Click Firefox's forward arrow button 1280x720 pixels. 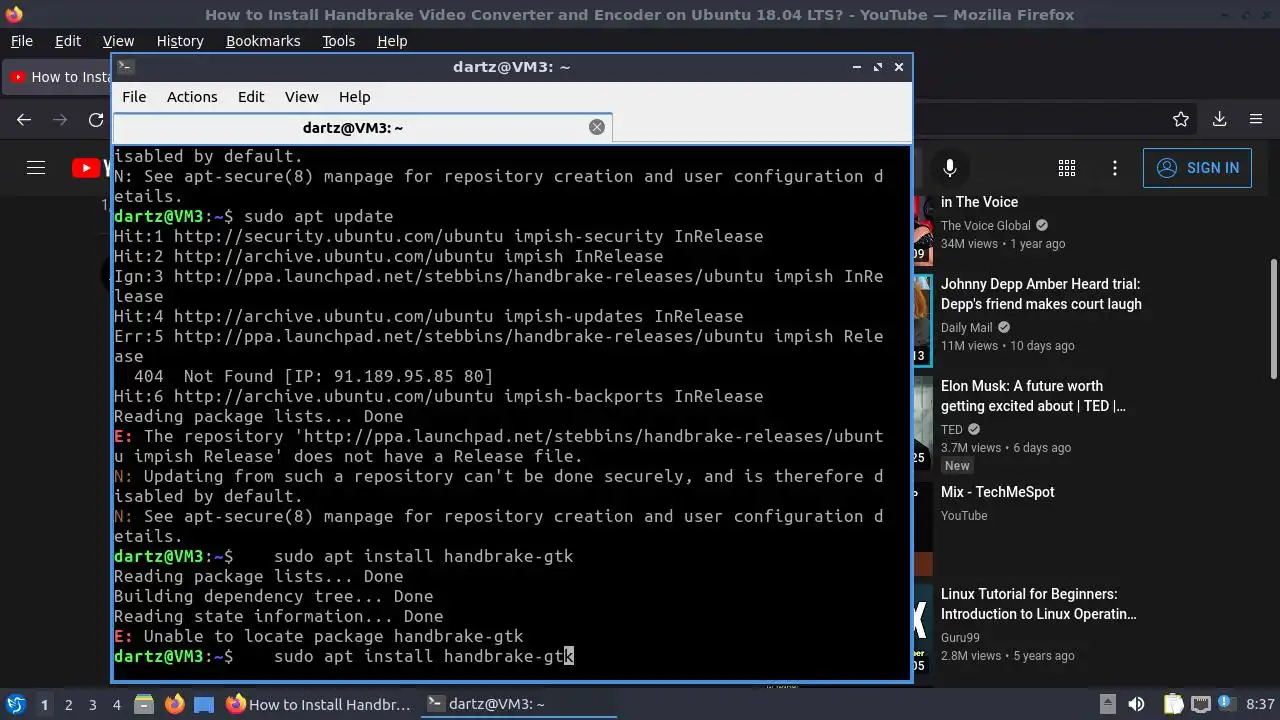coord(60,119)
